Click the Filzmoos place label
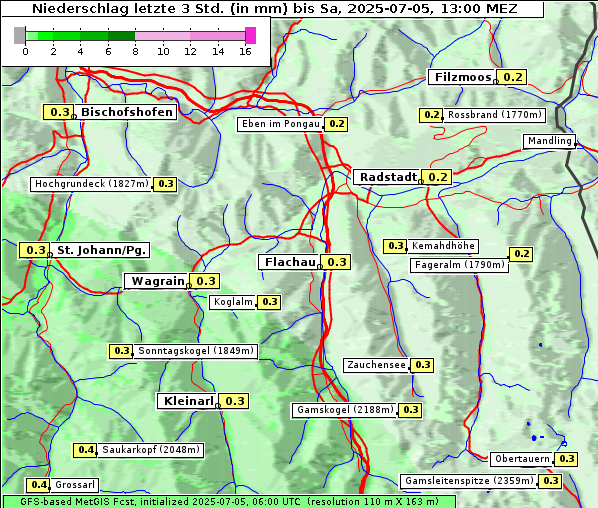The height and width of the screenshot is (508, 598). (x=461, y=77)
